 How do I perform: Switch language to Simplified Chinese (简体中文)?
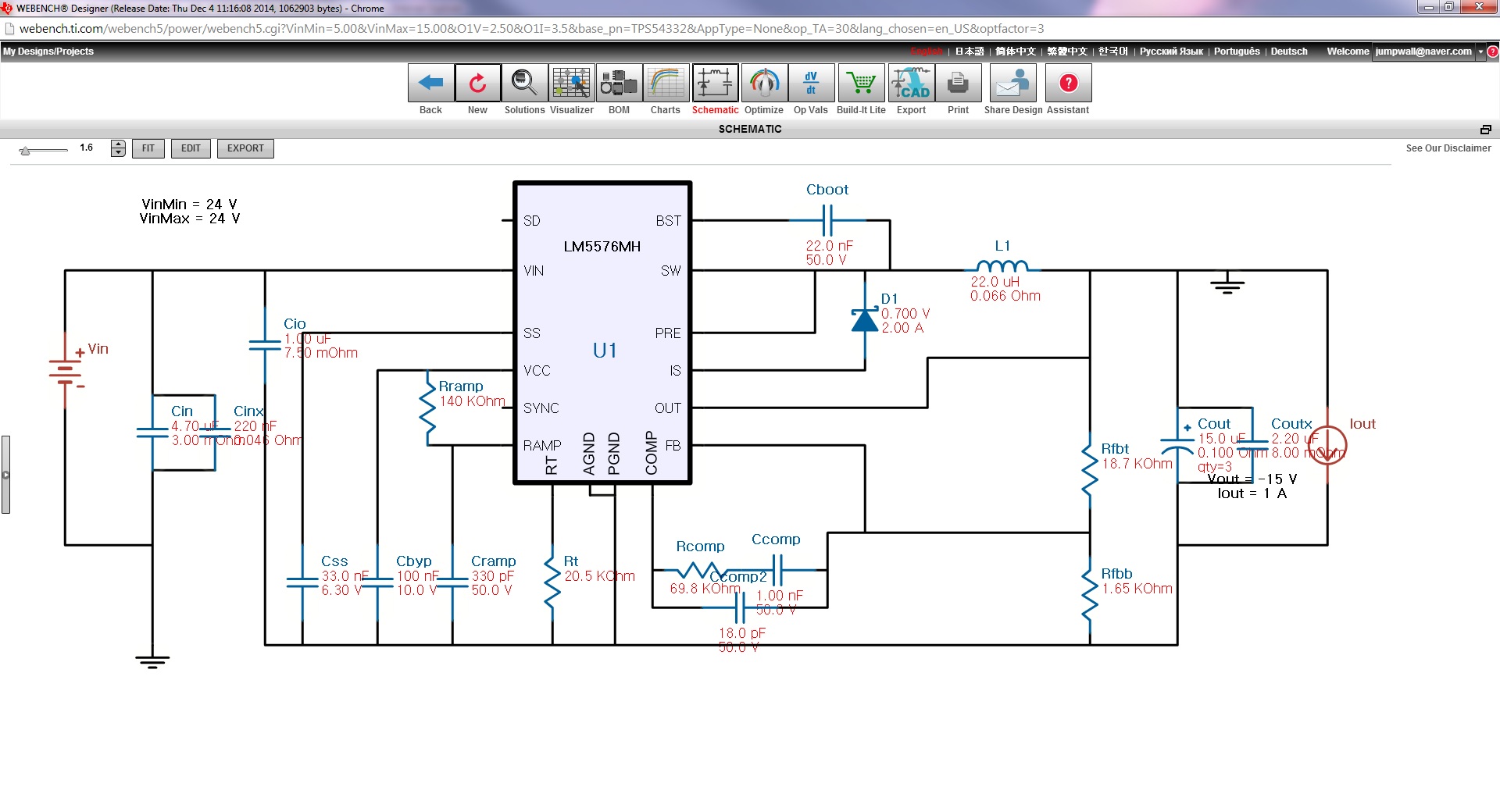point(1016,52)
